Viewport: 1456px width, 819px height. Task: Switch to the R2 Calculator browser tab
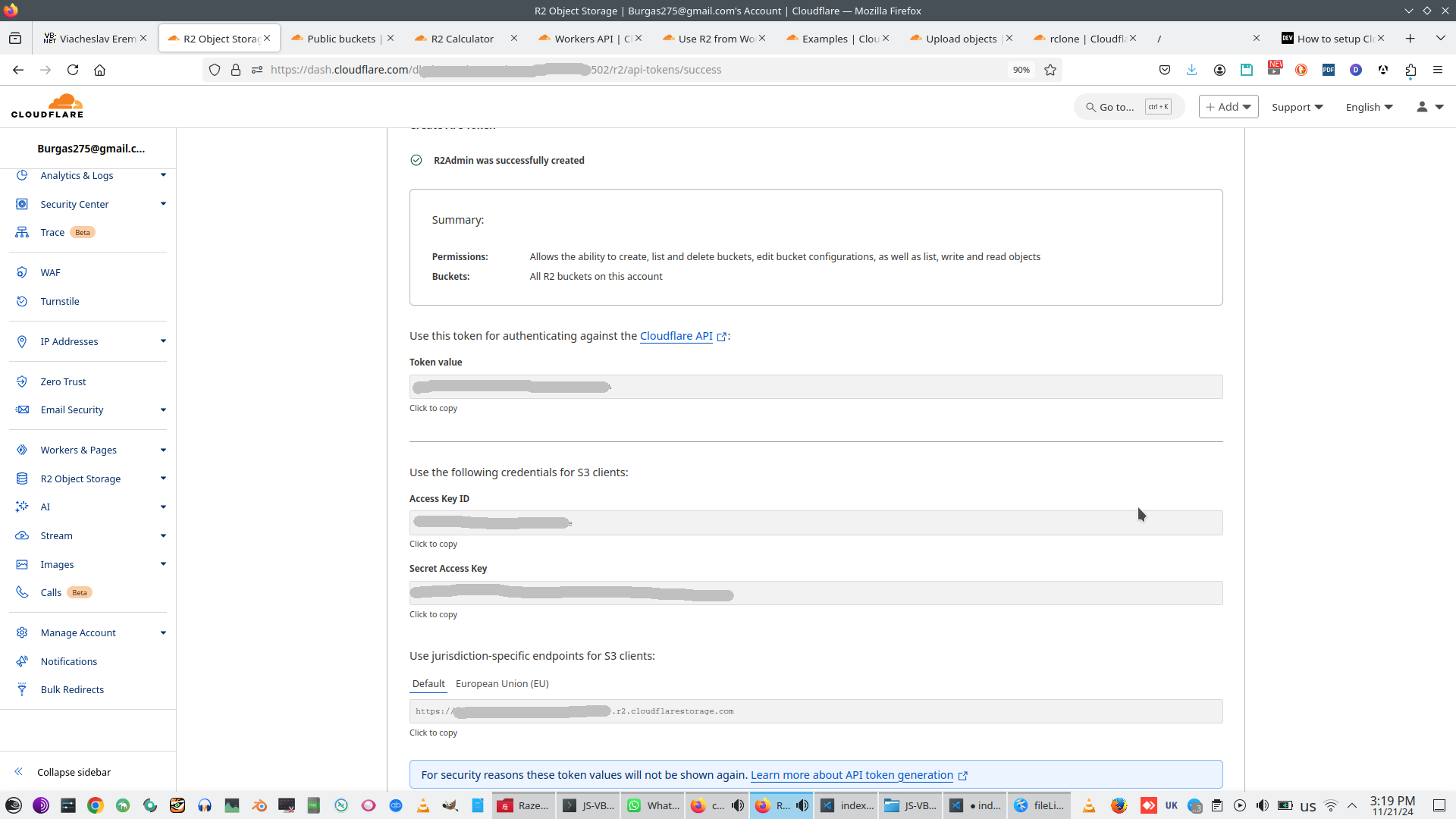point(462,39)
